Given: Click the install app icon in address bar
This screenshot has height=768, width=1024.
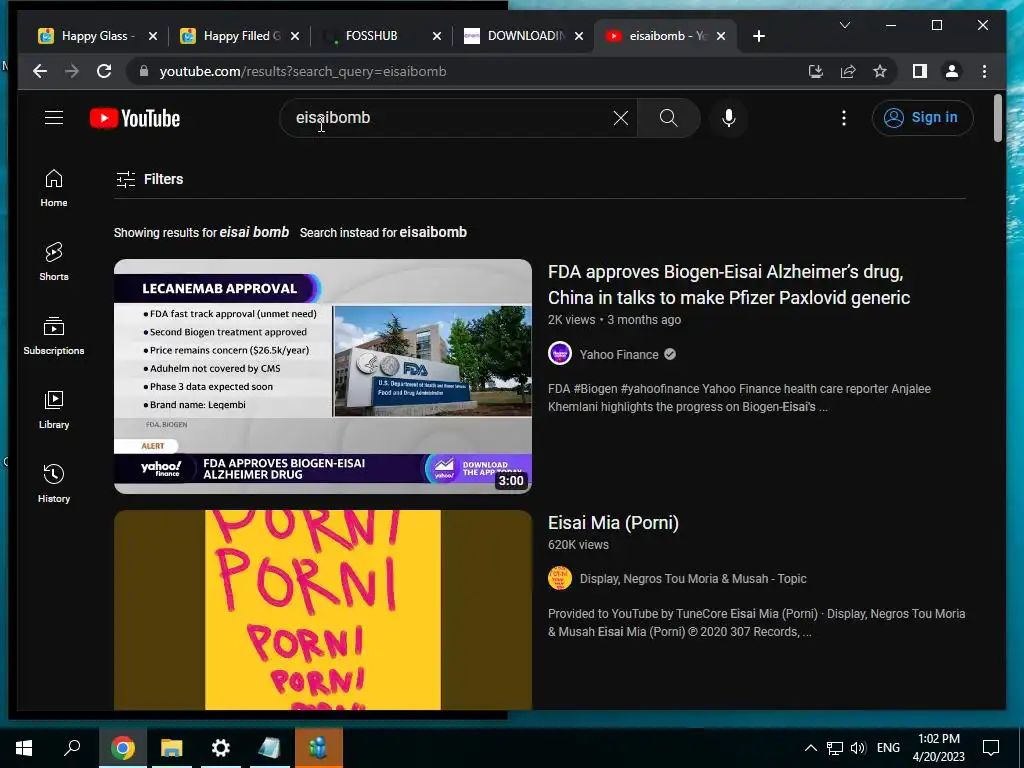Looking at the screenshot, I should [x=816, y=71].
